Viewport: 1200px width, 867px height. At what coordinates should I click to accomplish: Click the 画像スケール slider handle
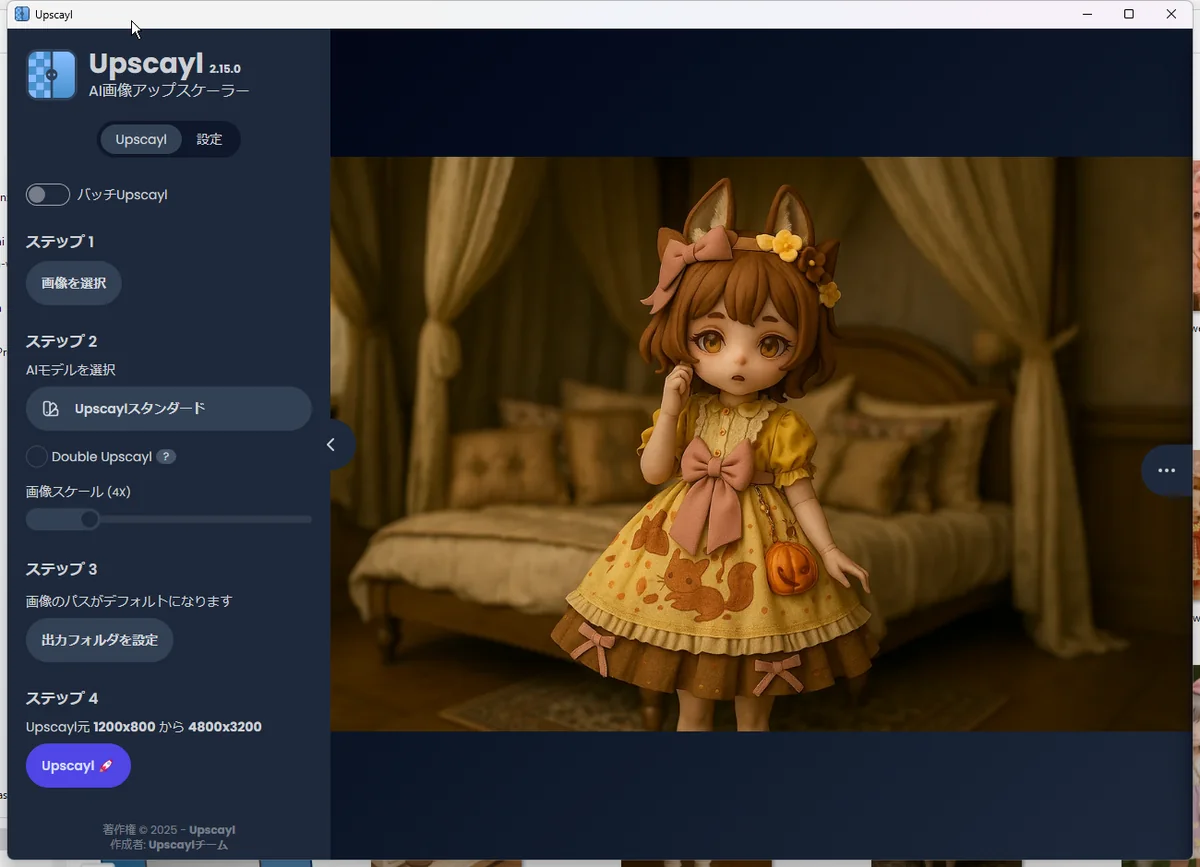coord(90,519)
